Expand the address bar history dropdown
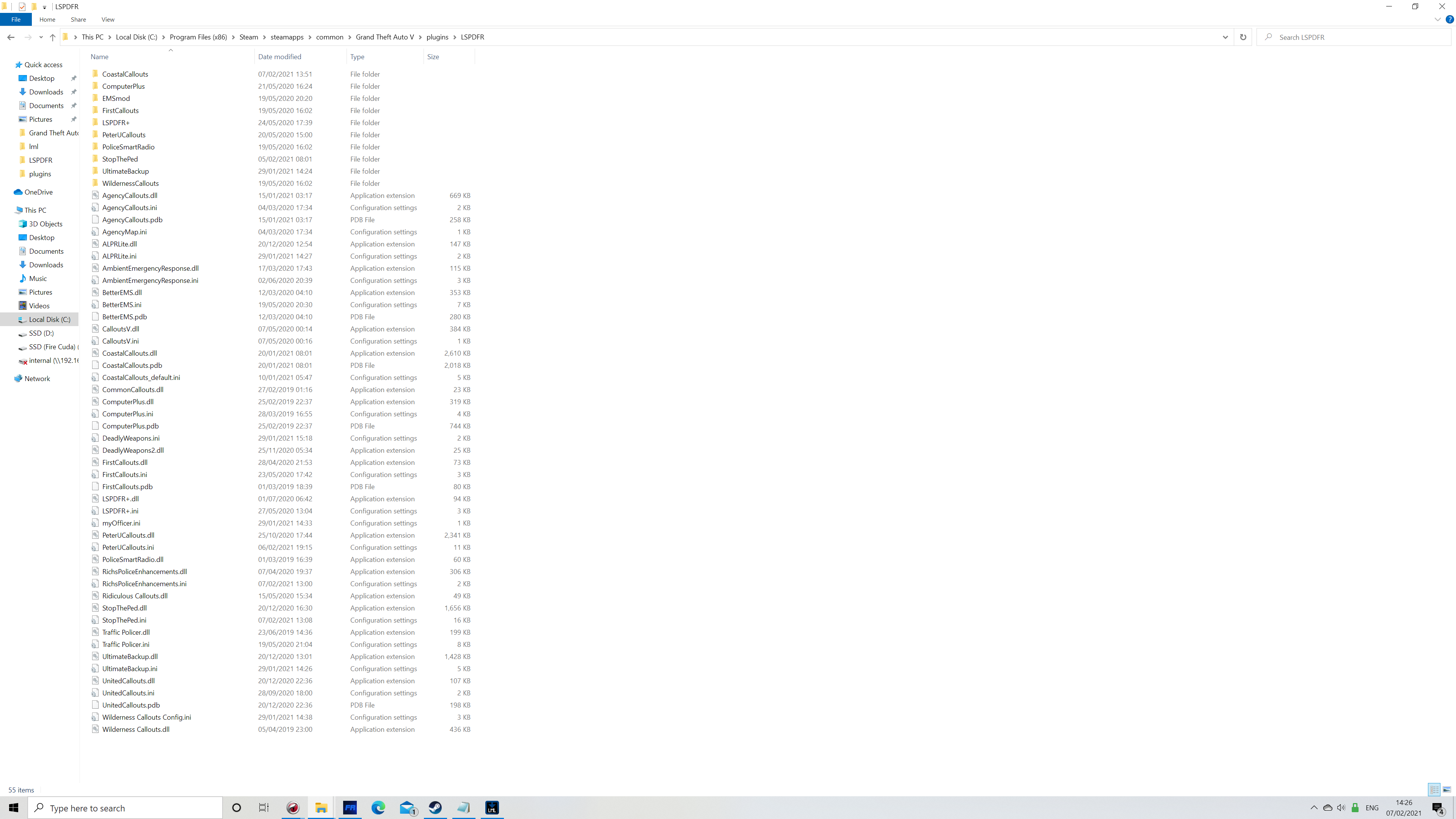 coord(1225,37)
